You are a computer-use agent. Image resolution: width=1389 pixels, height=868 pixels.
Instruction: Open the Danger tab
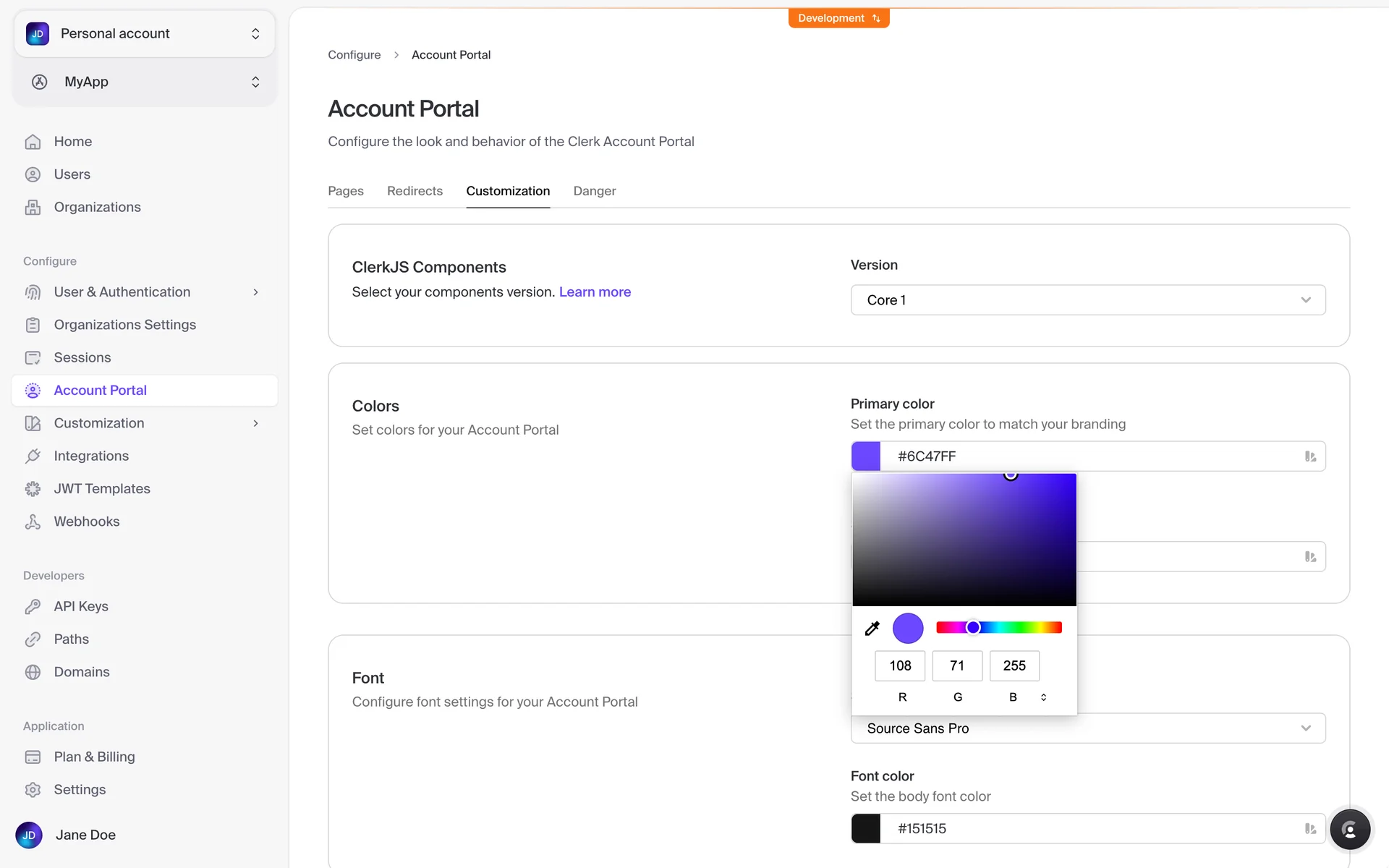coord(594,191)
